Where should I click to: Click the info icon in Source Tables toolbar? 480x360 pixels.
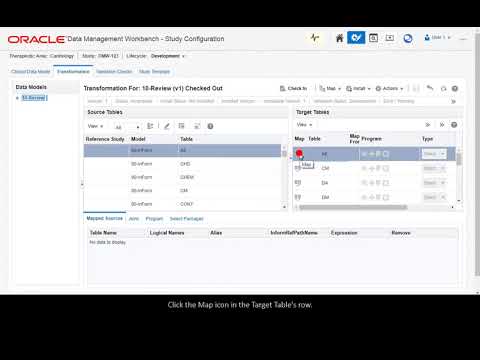[x=210, y=126]
